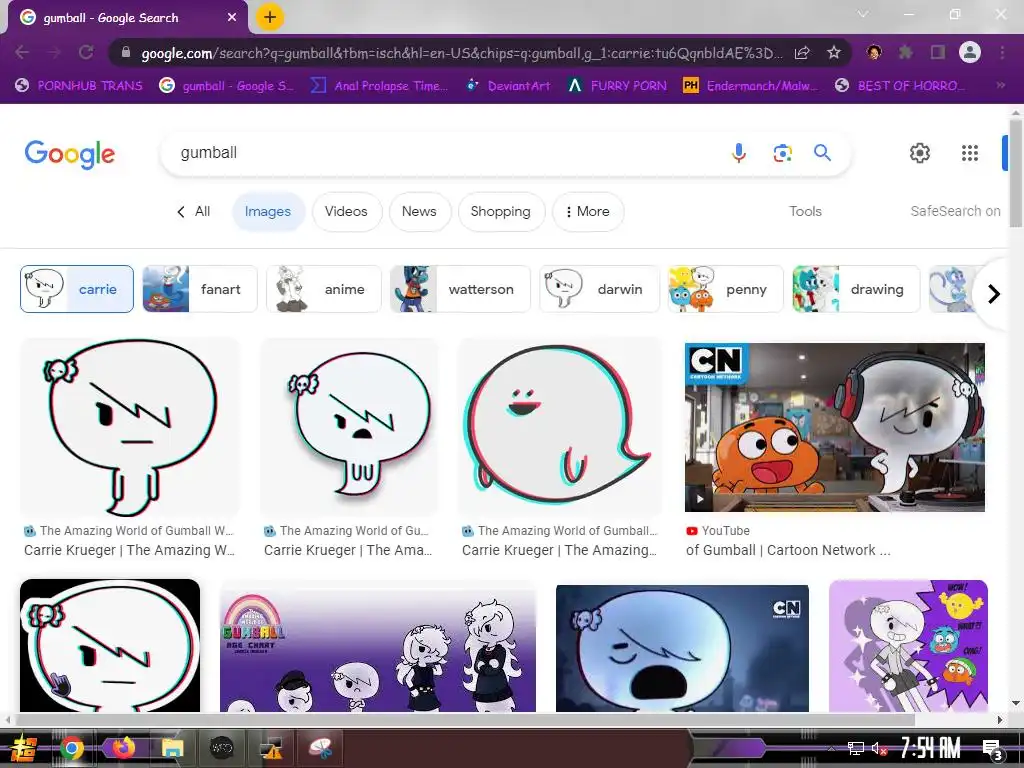Open the Chrome profile avatar

pos(970,52)
